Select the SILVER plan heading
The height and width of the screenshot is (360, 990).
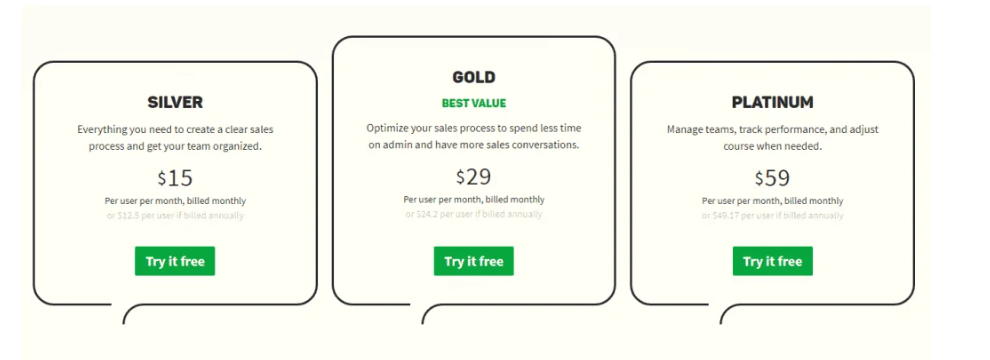pyautogui.click(x=175, y=102)
